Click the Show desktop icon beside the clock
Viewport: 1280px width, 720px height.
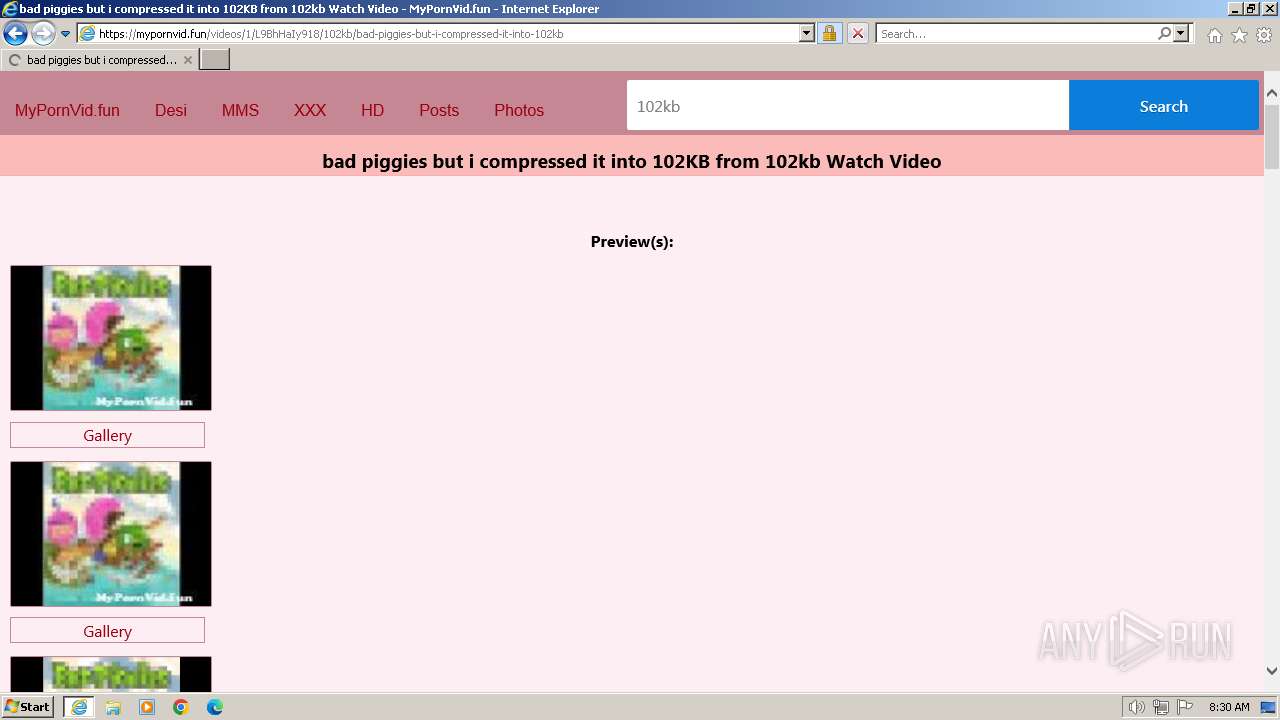[x=1268, y=707]
